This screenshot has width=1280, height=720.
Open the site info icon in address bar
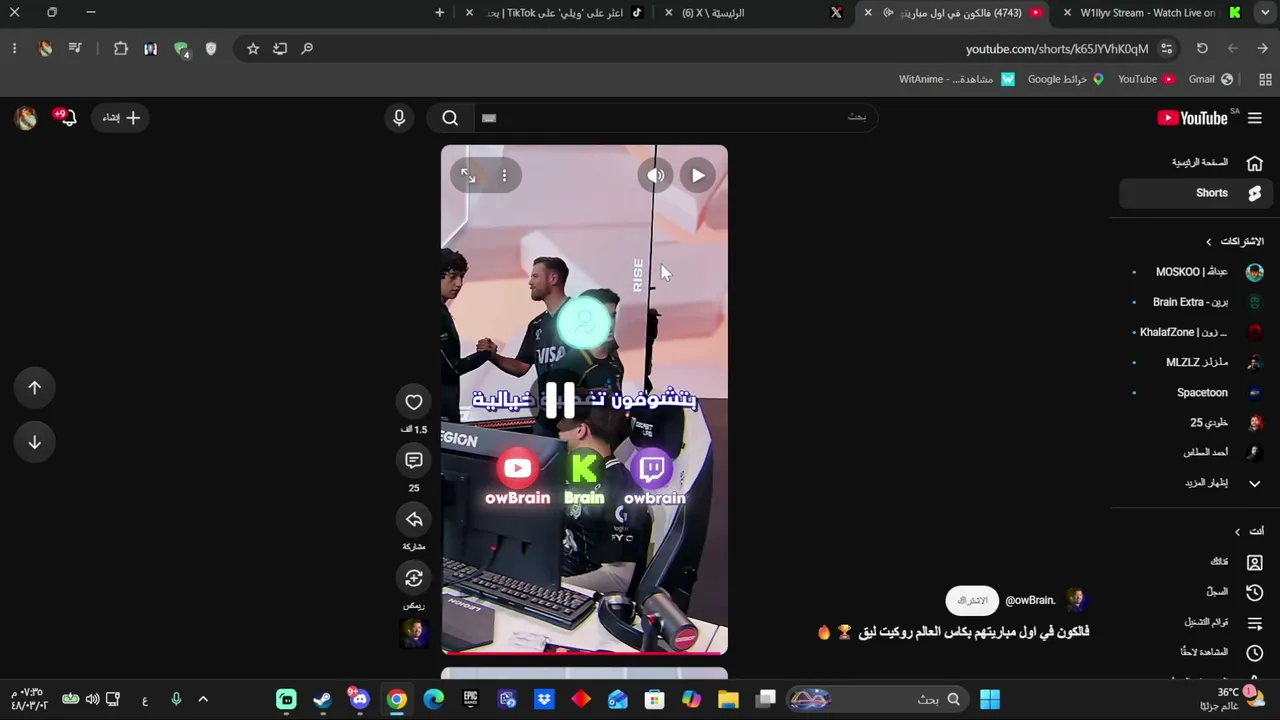coord(1166,49)
